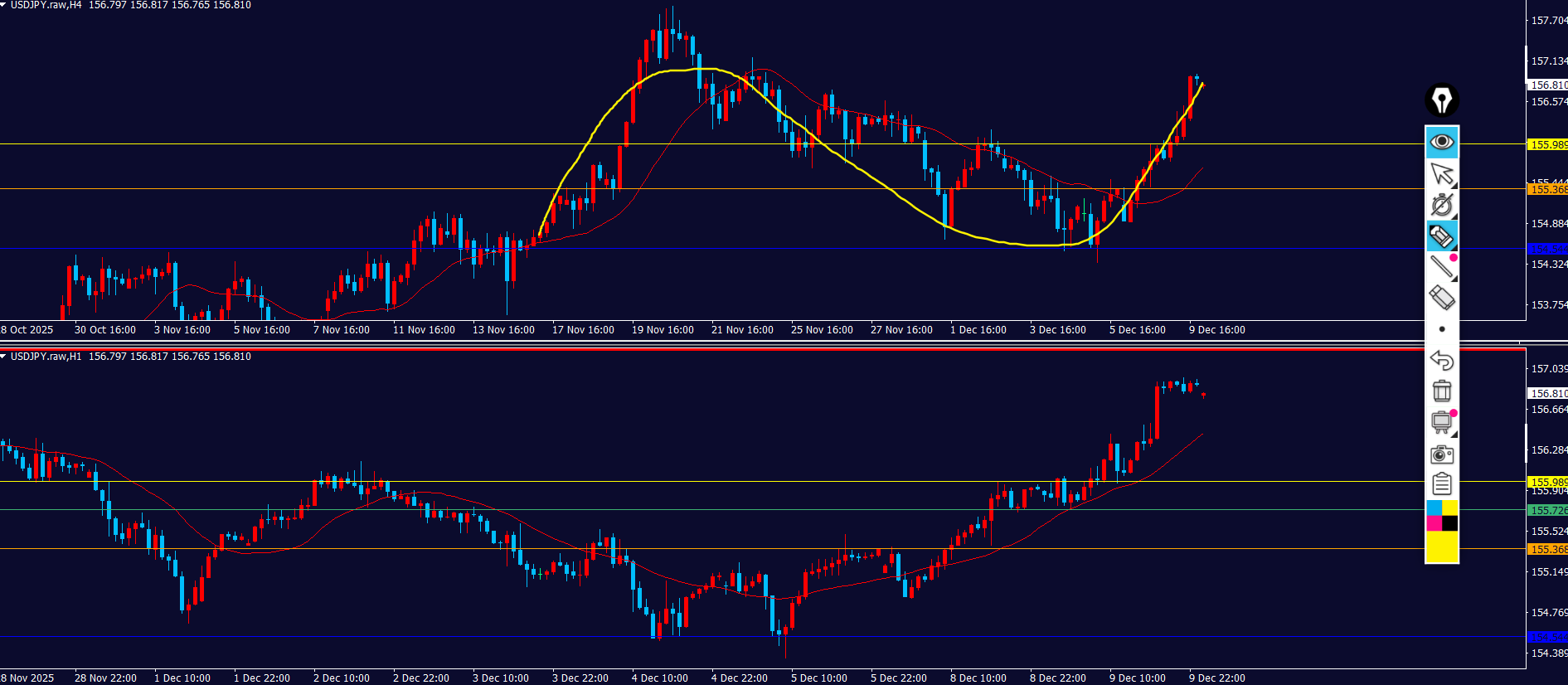
Task: Open the easel canvas tool
Action: (x=1442, y=422)
